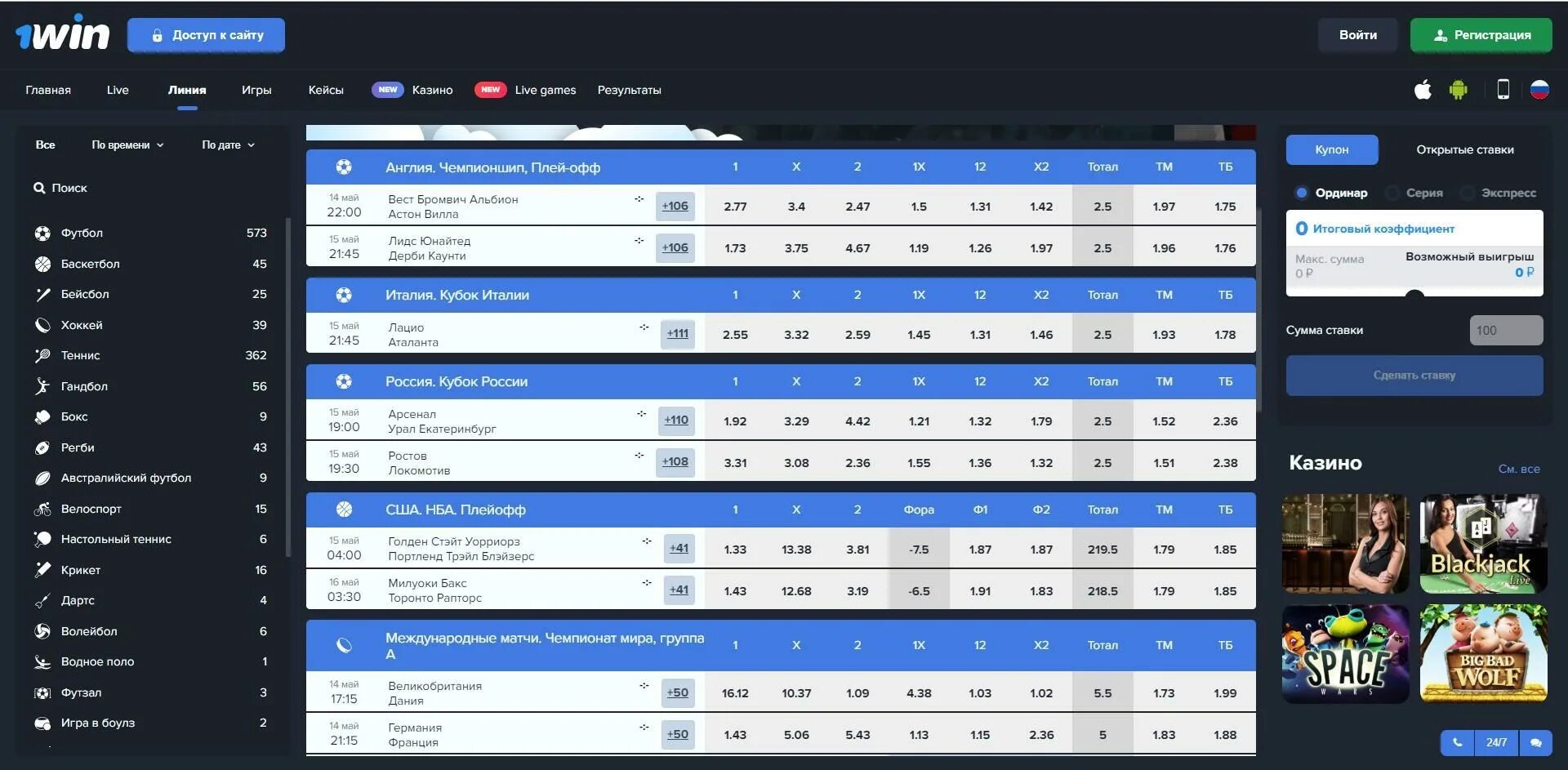Select Игра в боулз in sidebar

pos(151,723)
